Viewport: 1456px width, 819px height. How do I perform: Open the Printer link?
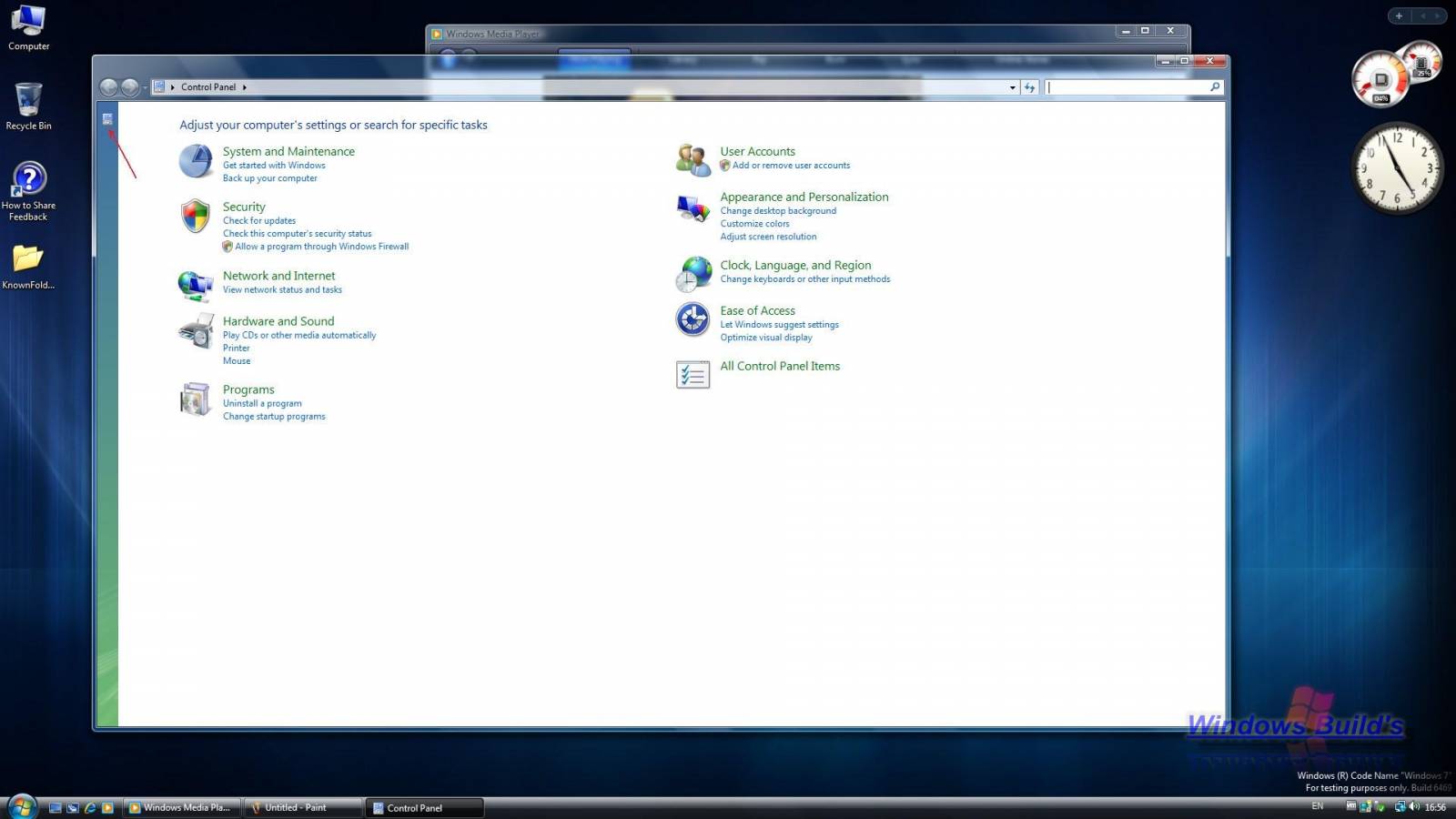237,349
